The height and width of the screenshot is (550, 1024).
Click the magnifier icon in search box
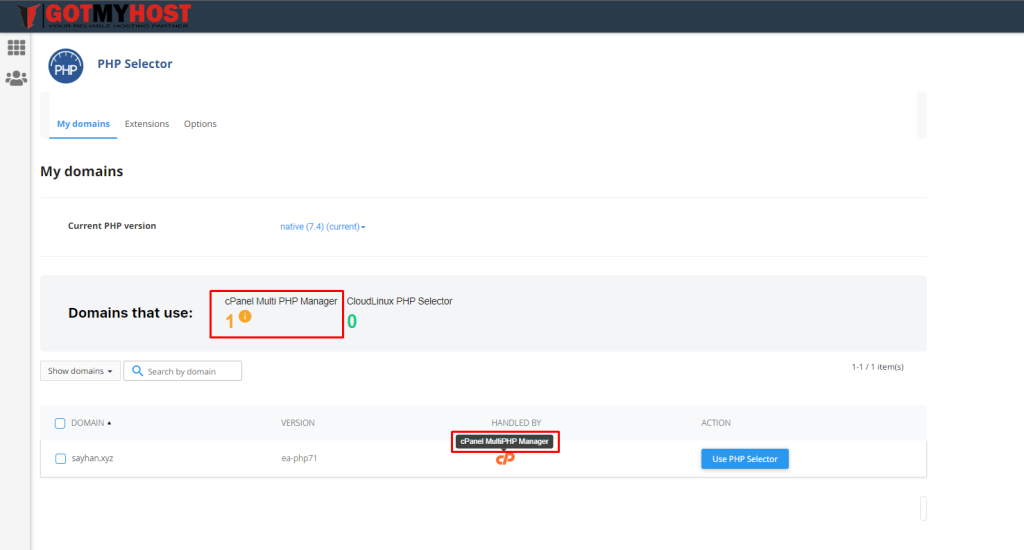point(137,371)
